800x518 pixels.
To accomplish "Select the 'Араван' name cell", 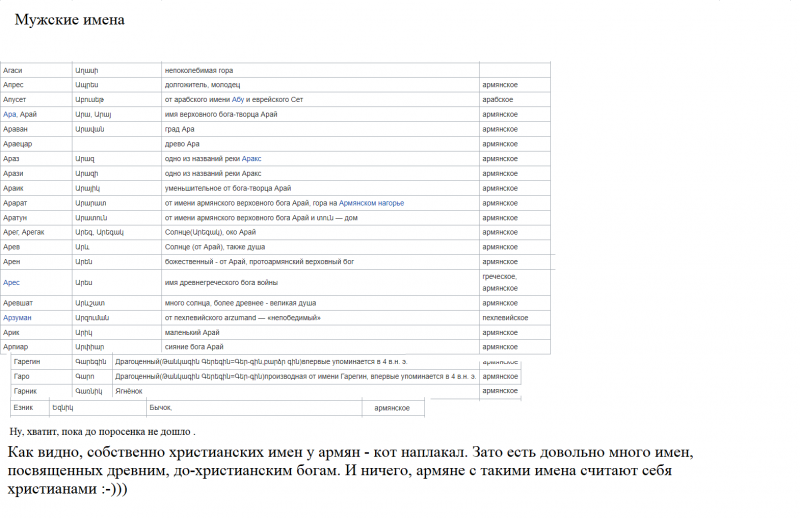I will (x=37, y=129).
